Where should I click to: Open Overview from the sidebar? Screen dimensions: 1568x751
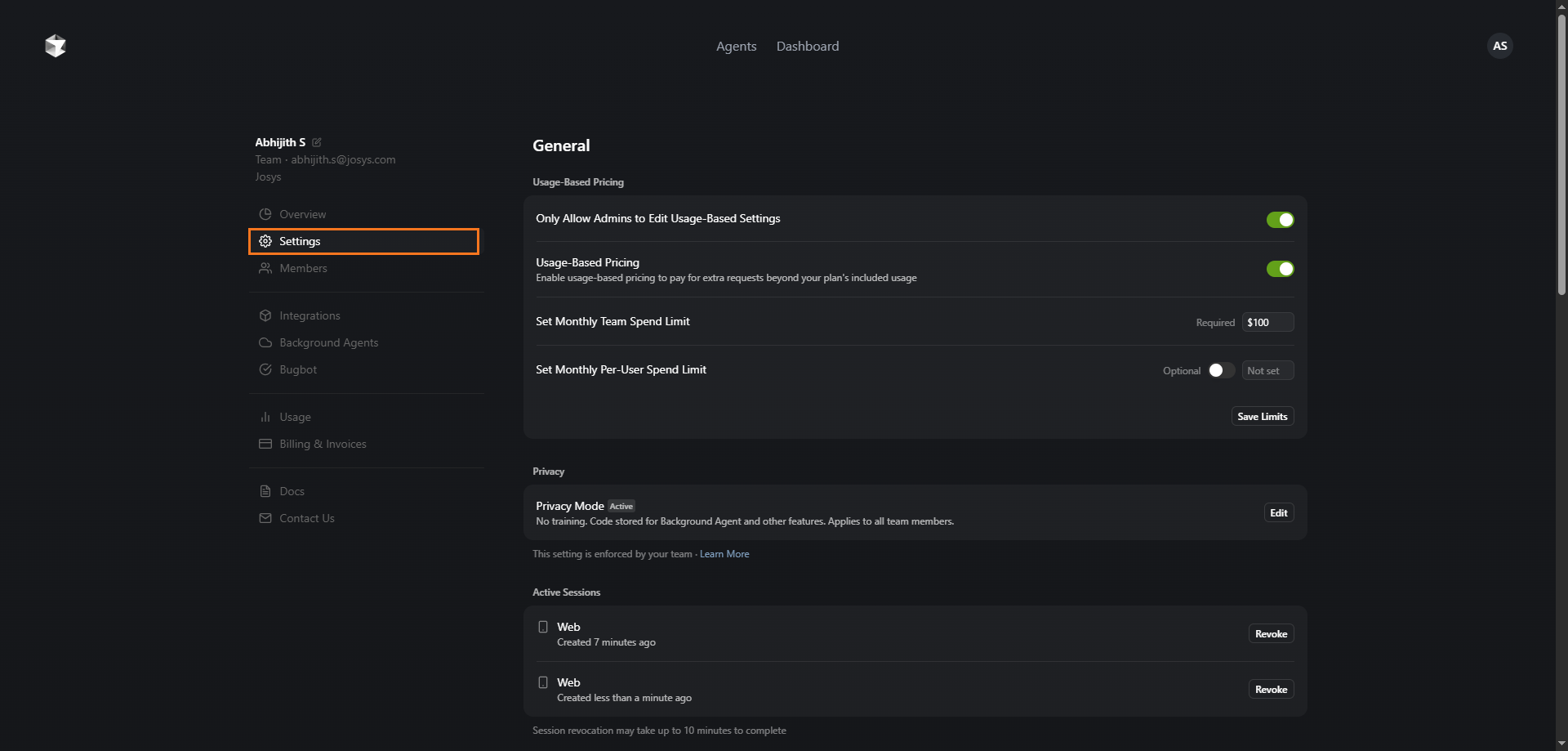tap(302, 214)
